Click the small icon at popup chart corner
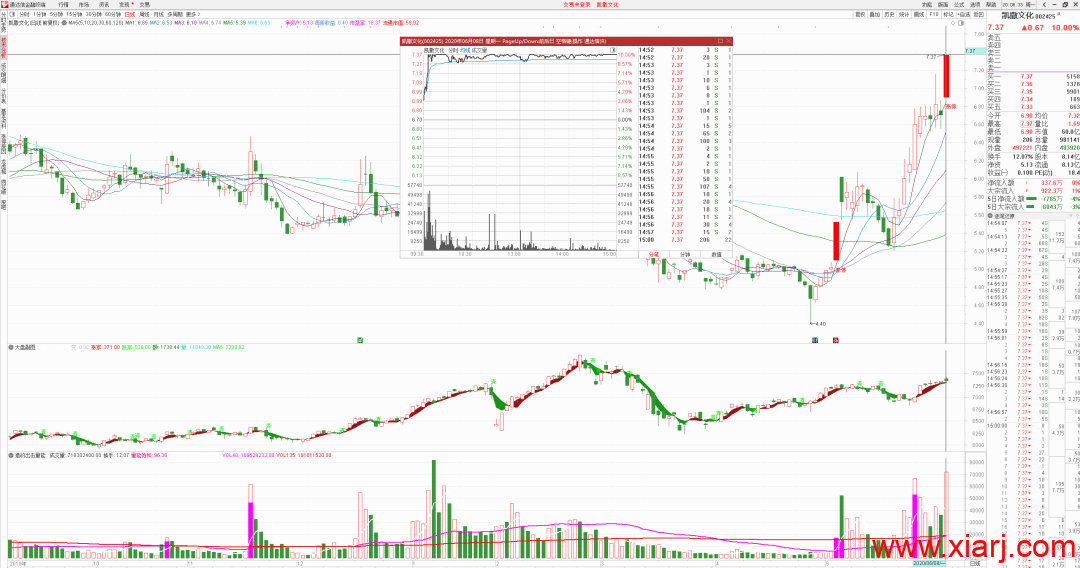 click(613, 50)
